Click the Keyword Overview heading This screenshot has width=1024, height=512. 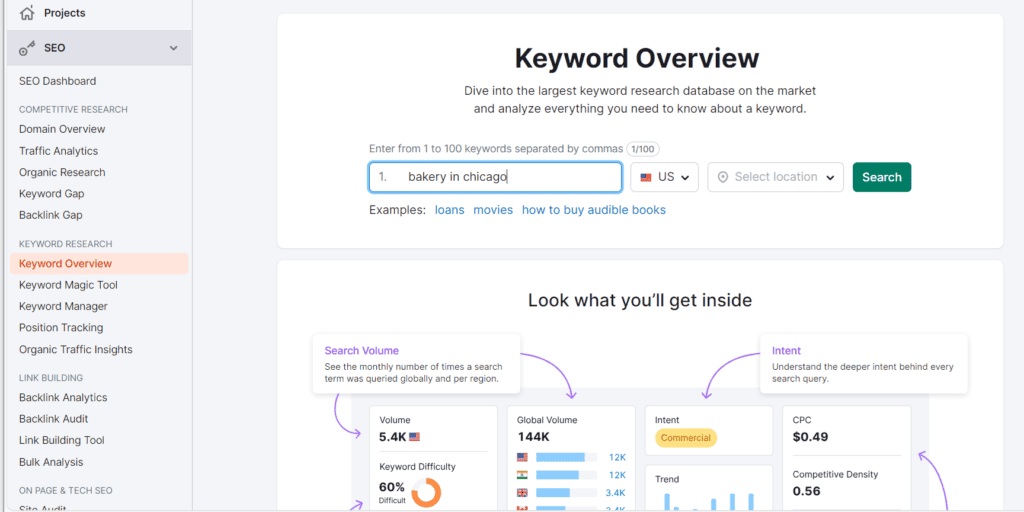pyautogui.click(x=637, y=58)
